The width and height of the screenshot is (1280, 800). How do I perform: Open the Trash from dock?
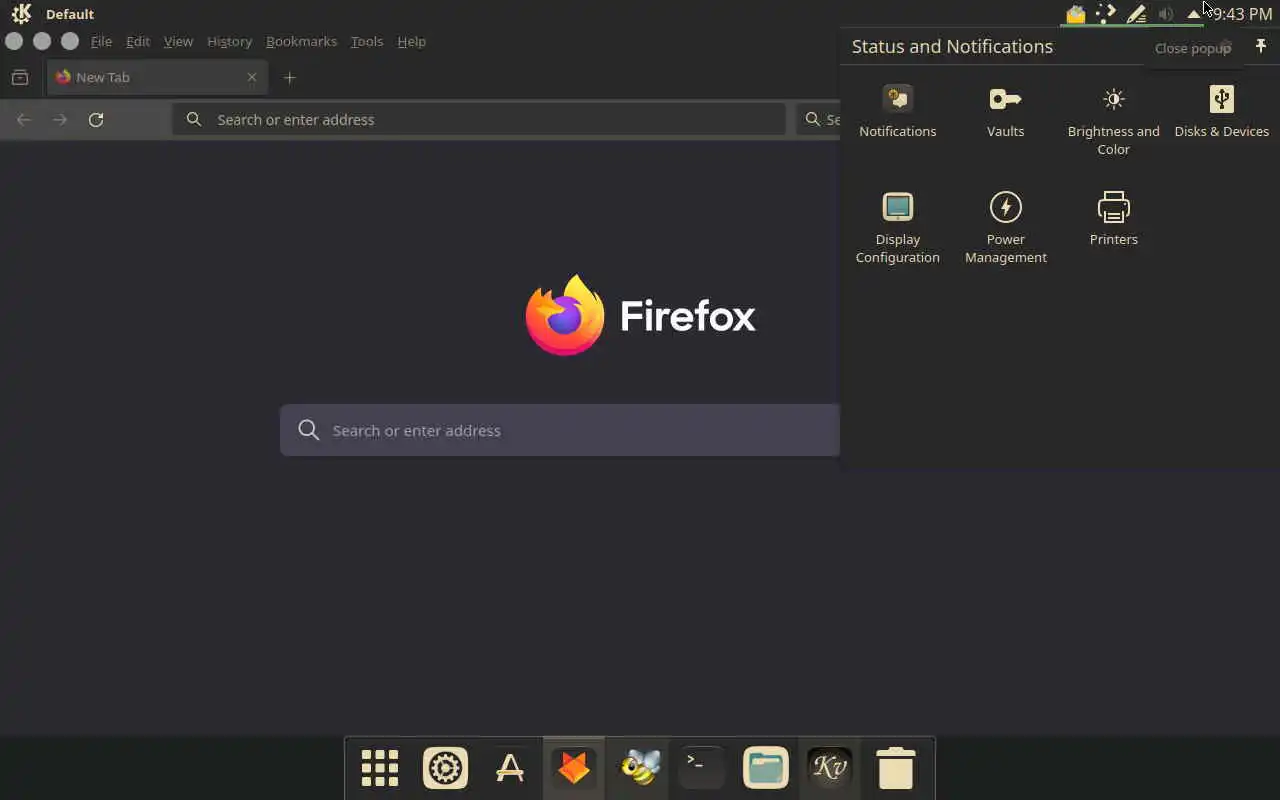tap(895, 768)
